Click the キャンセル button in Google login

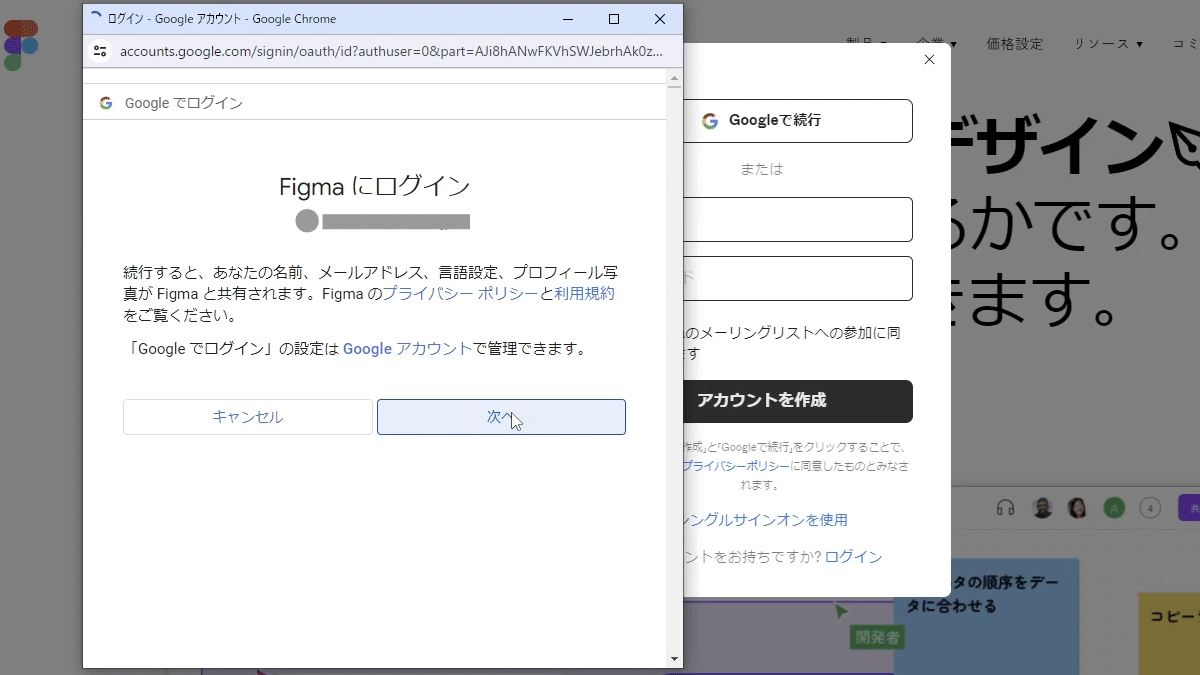(248, 417)
